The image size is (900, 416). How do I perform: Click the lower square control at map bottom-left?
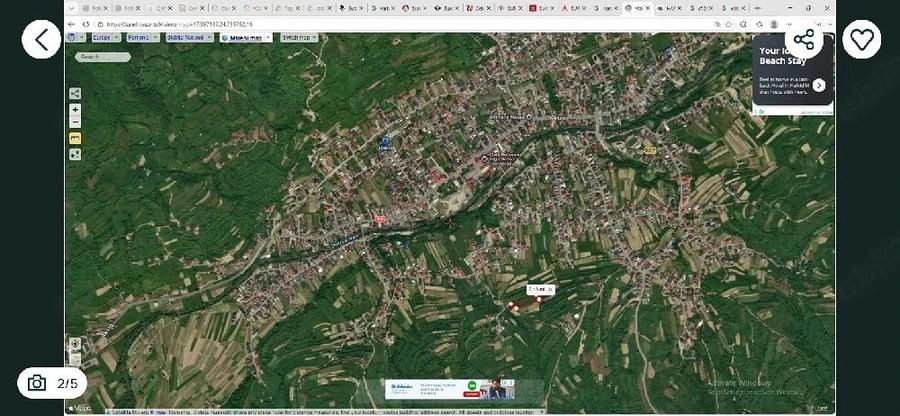pyautogui.click(x=75, y=360)
